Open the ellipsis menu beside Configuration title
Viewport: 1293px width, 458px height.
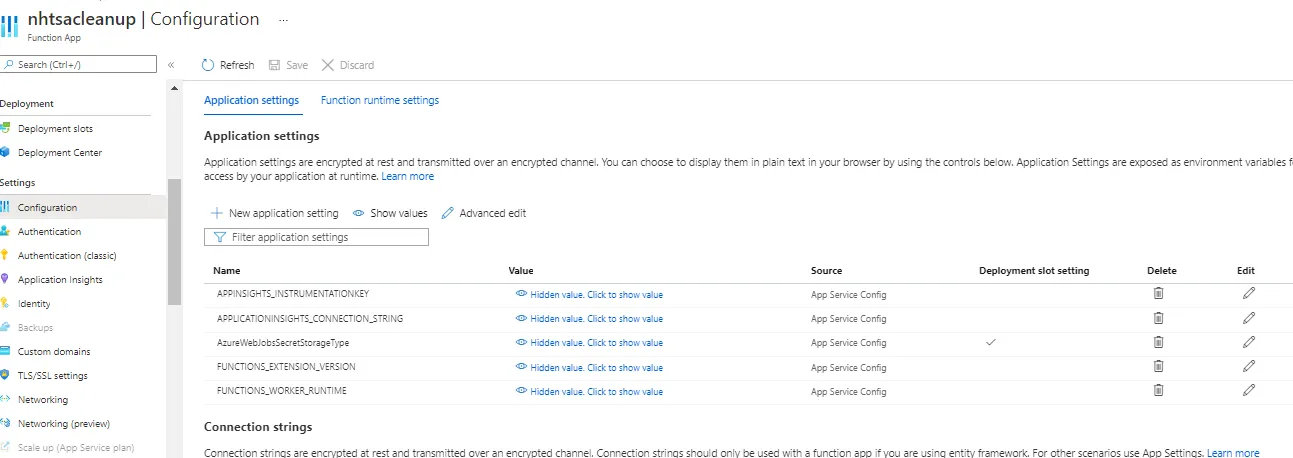pos(283,19)
